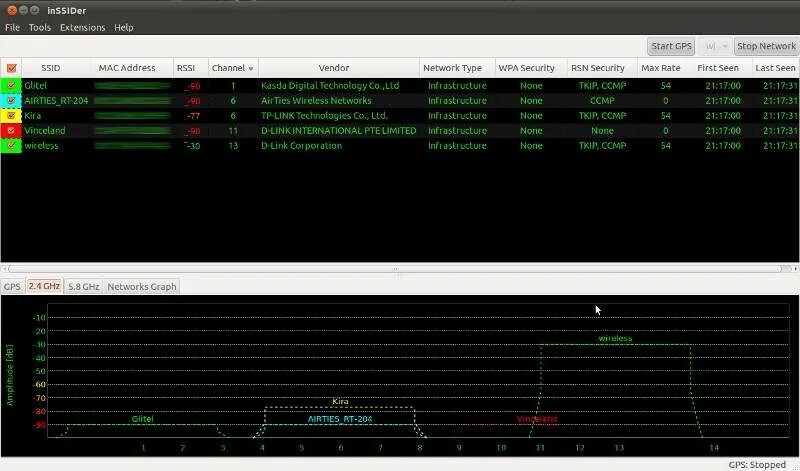Sort by First Seen column header
The width and height of the screenshot is (800, 471).
pos(717,68)
